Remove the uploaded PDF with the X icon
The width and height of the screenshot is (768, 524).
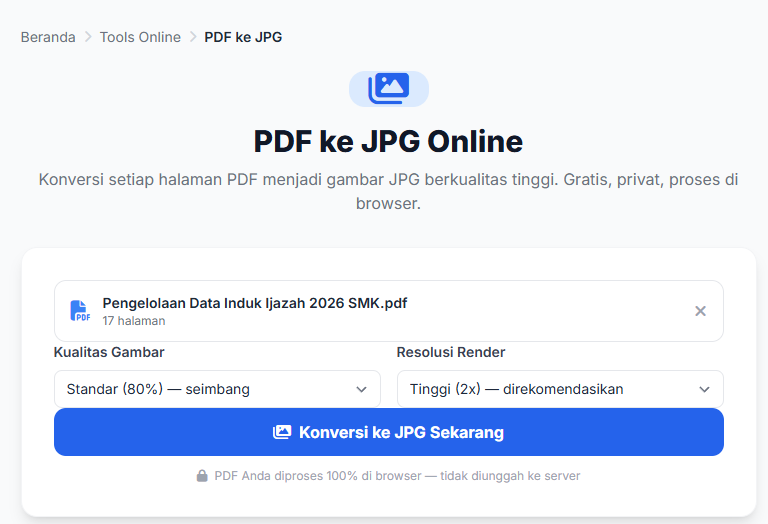700,311
